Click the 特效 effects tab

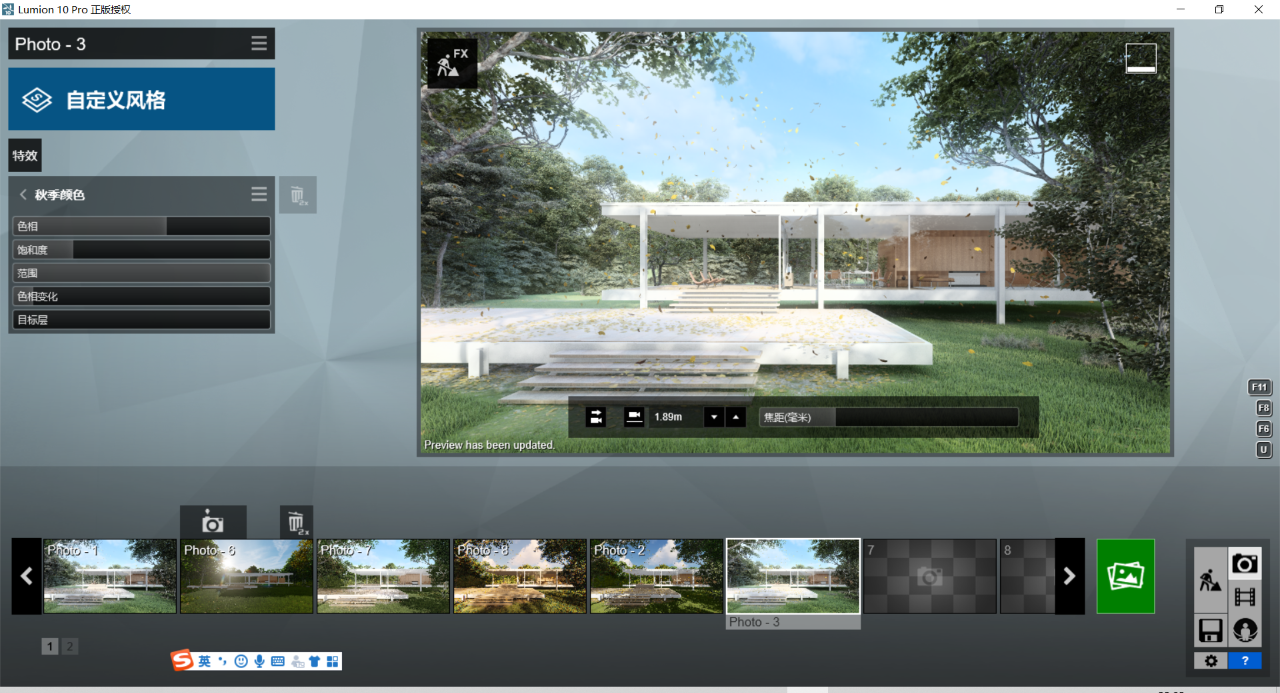click(x=25, y=156)
